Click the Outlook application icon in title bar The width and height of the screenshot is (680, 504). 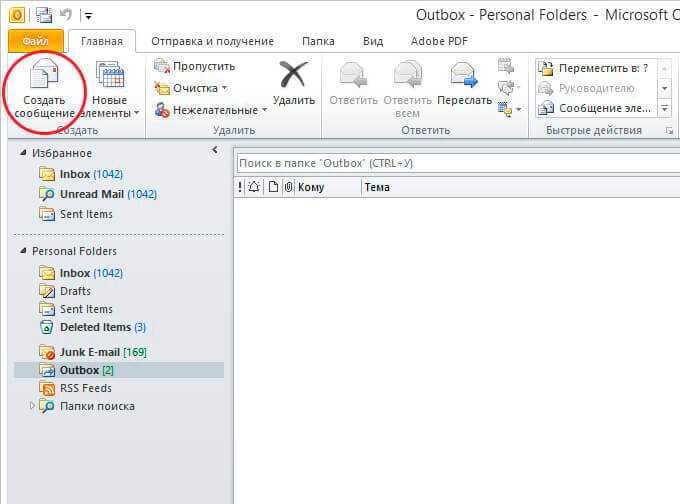pos(17,16)
